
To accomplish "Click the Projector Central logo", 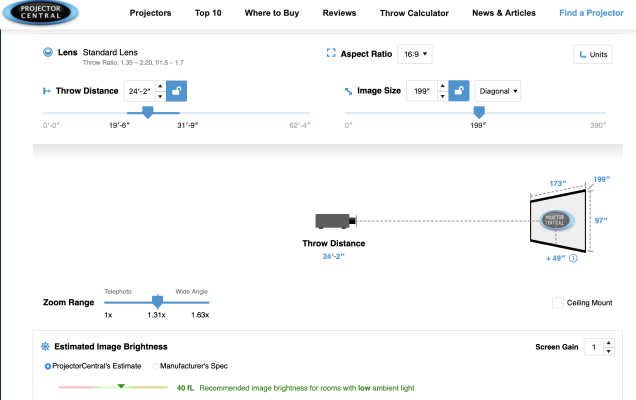I will (41, 12).
